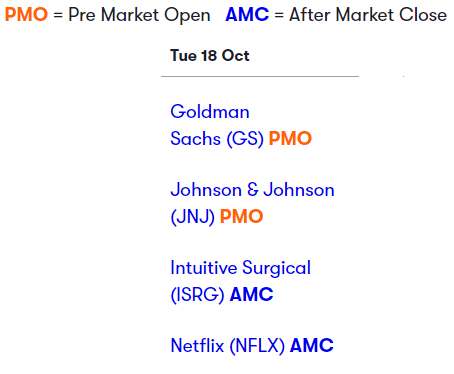Click the word 'Sachs' in Goldman link
The height and width of the screenshot is (374, 454).
click(x=196, y=139)
